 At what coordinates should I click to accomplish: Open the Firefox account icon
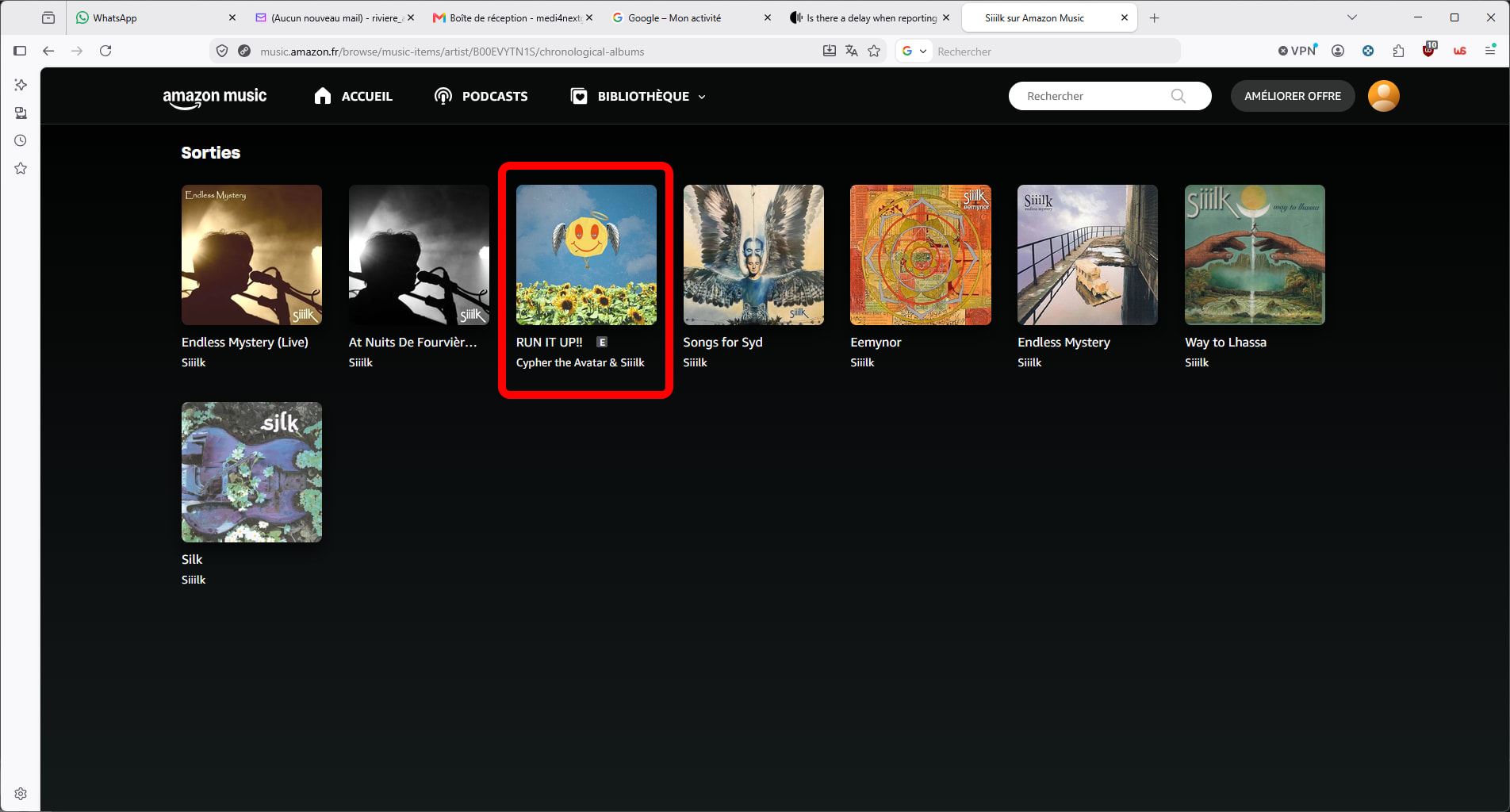click(1338, 51)
